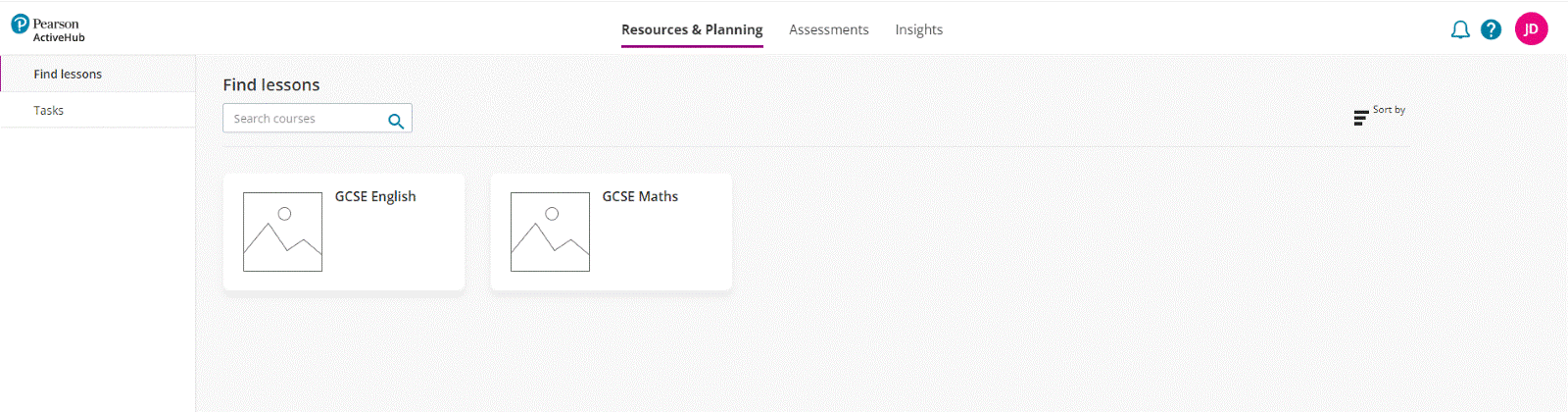Click the GCSE English placeholder image

(282, 232)
